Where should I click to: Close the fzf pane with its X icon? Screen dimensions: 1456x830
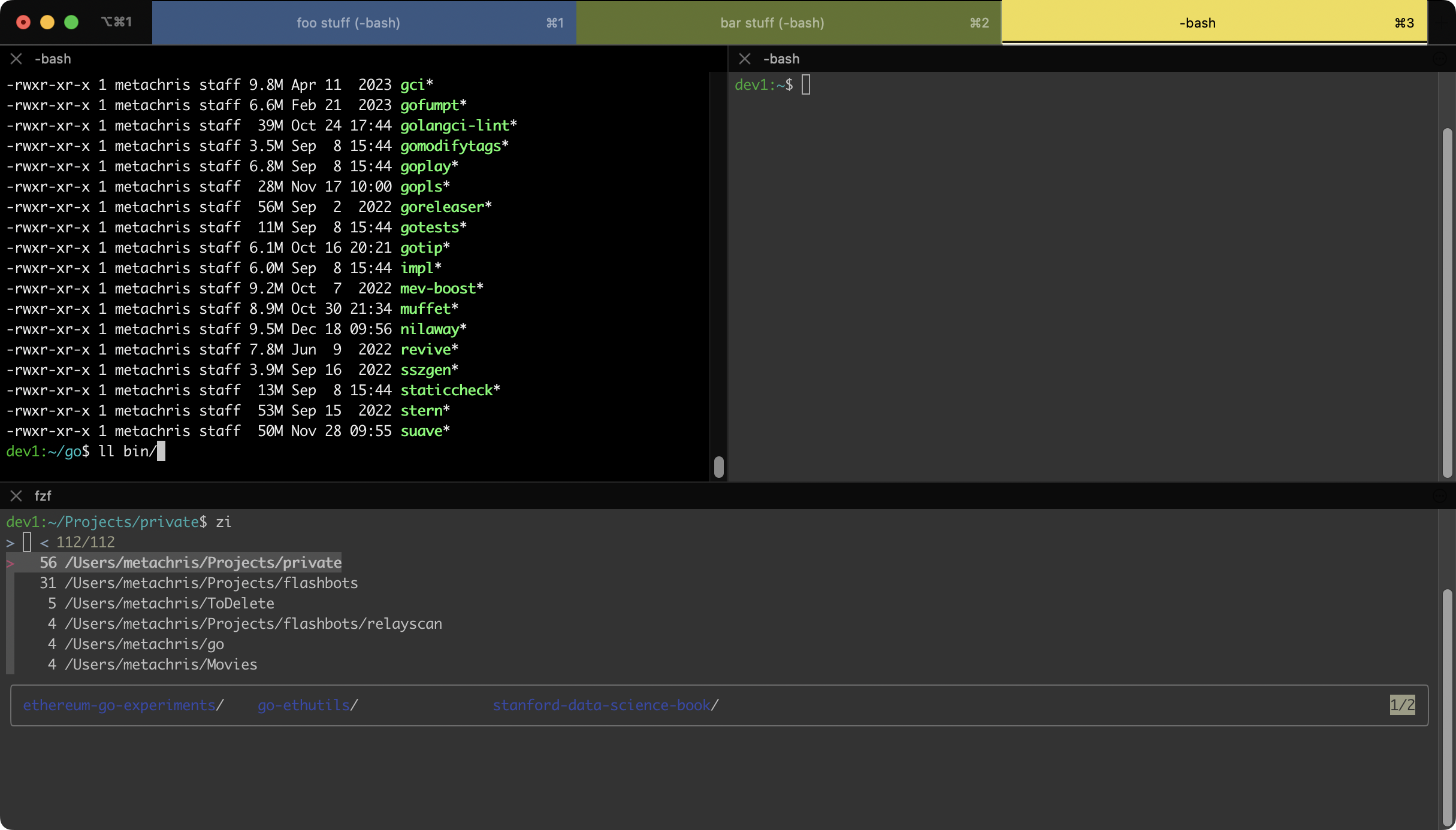pos(16,496)
